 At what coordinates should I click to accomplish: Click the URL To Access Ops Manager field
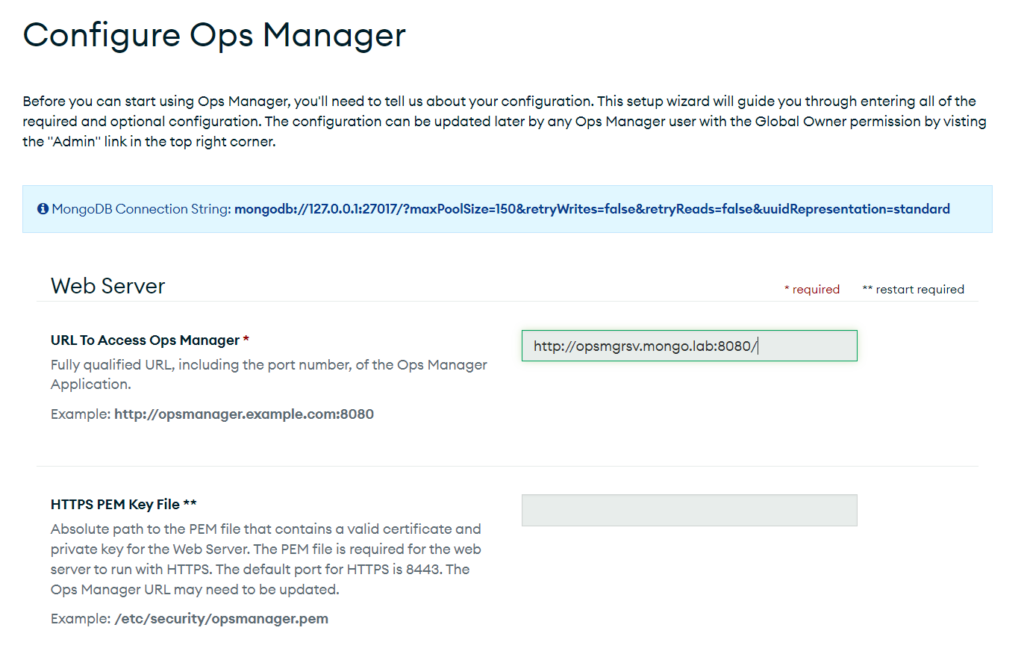689,345
